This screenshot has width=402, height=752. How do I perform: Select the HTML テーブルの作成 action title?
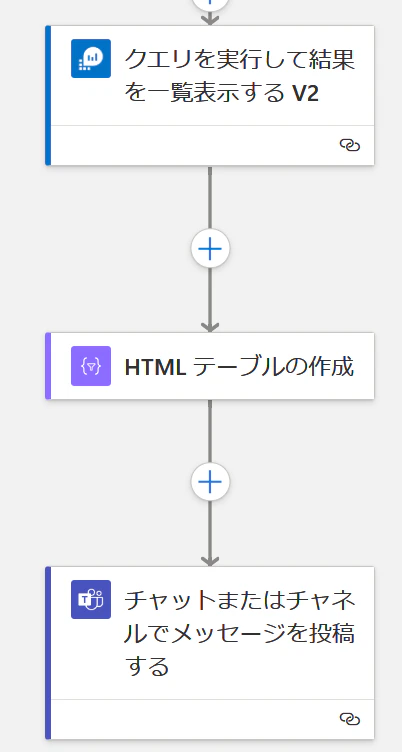point(239,366)
